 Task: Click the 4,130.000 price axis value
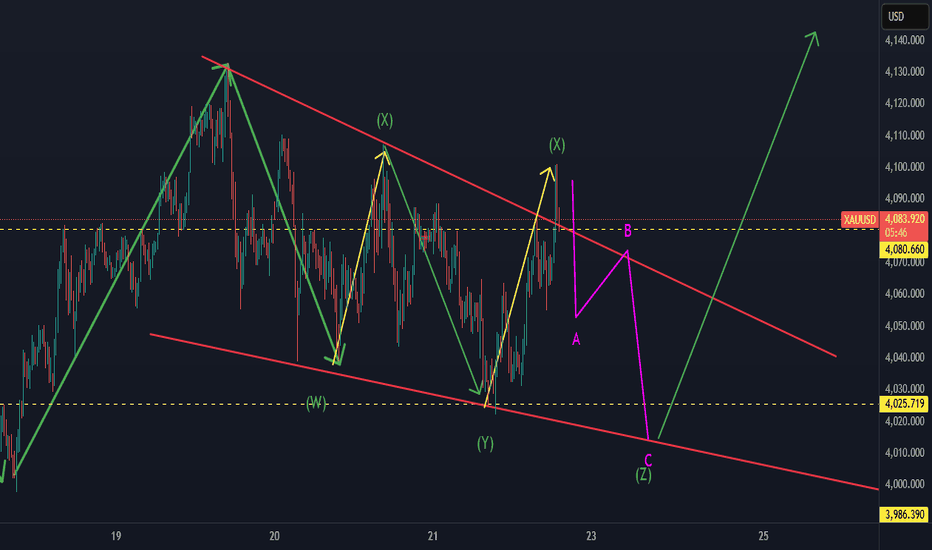(904, 71)
